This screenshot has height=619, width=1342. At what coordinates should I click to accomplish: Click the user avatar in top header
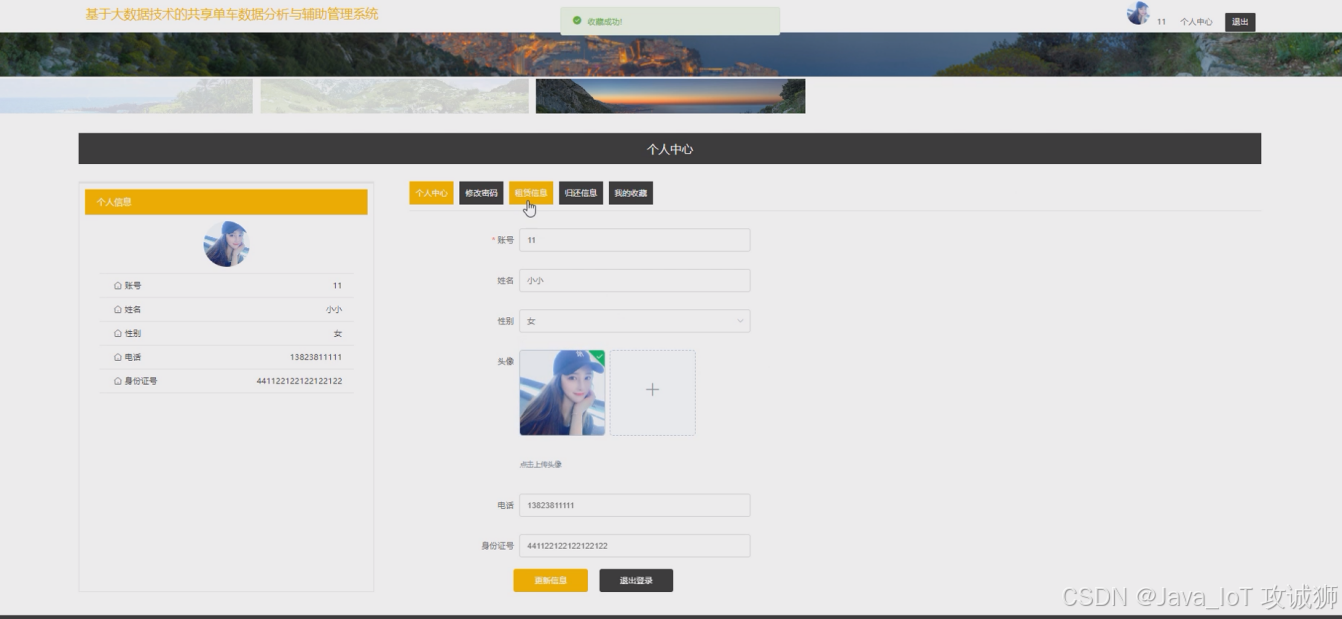pyautogui.click(x=1138, y=14)
